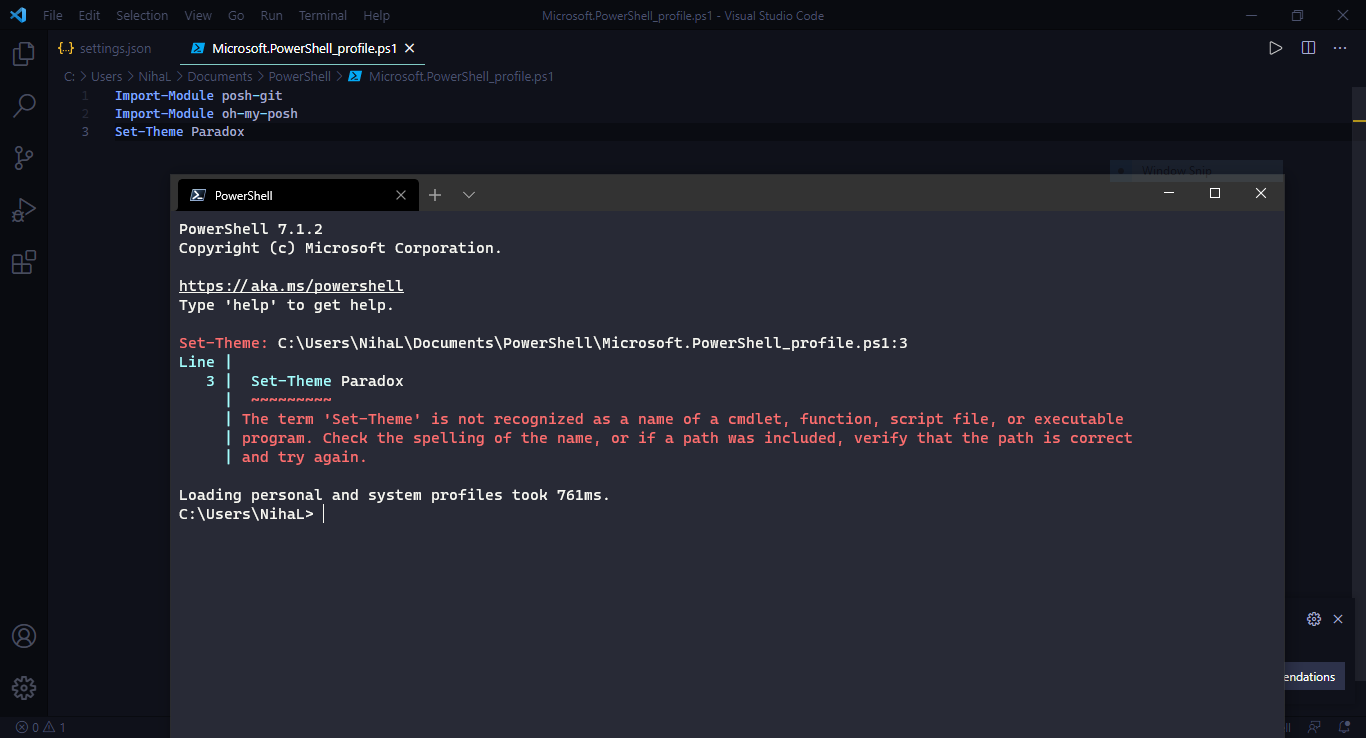Open the aka.ms/powershell link
The width and height of the screenshot is (1366, 738).
click(291, 285)
